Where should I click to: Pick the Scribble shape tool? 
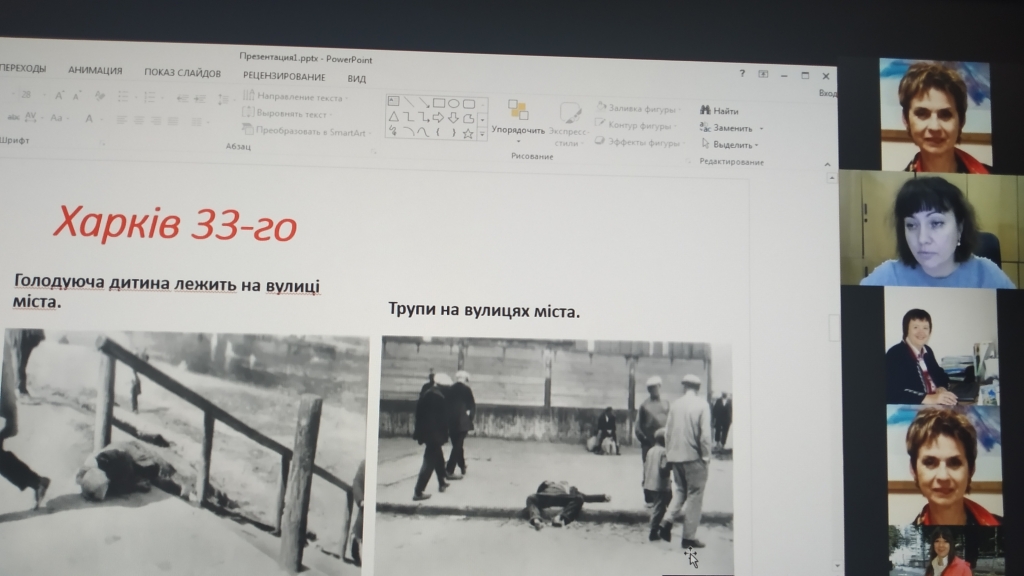tap(392, 131)
